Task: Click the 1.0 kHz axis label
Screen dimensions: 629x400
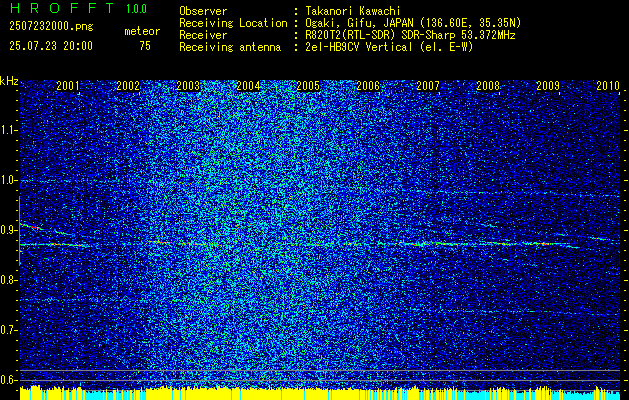Action: pyautogui.click(x=8, y=180)
